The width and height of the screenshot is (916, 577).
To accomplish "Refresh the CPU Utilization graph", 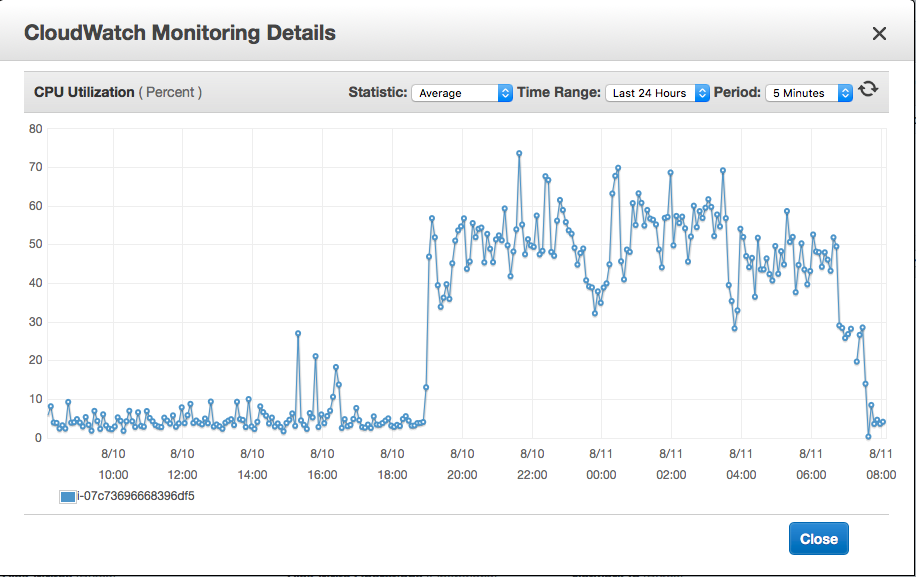I will coord(868,89).
